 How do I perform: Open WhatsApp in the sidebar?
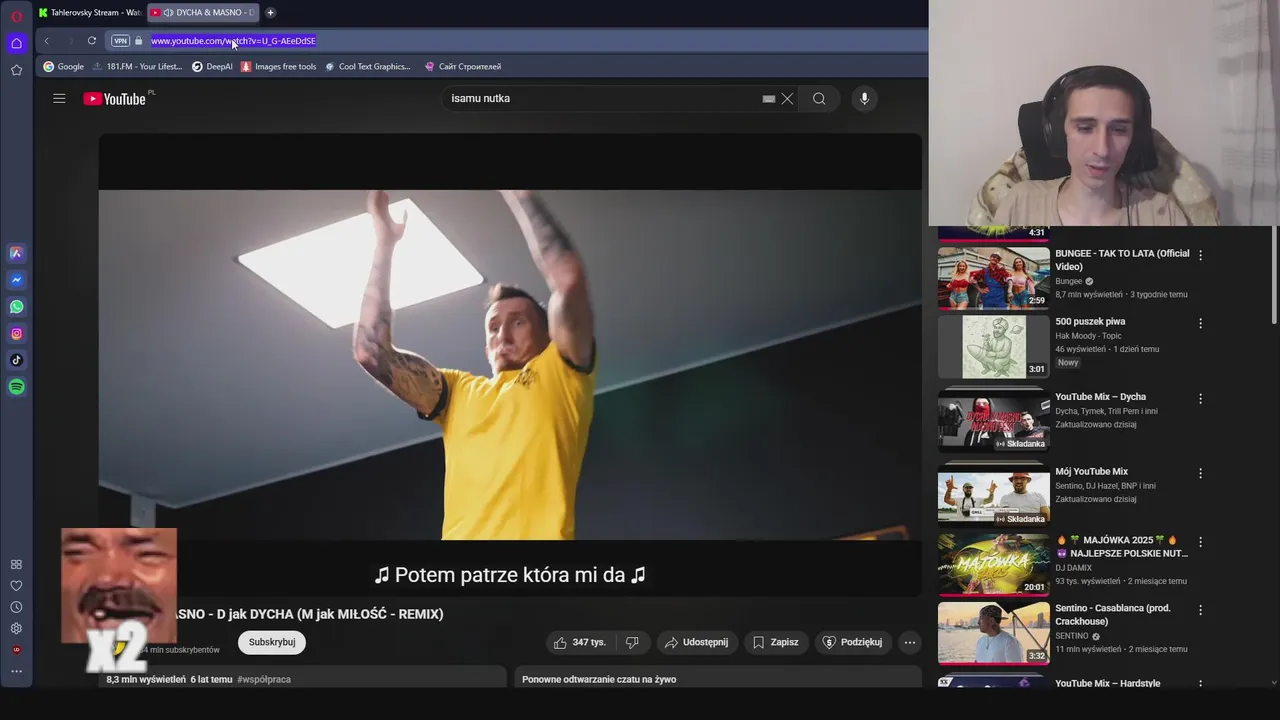[16, 307]
